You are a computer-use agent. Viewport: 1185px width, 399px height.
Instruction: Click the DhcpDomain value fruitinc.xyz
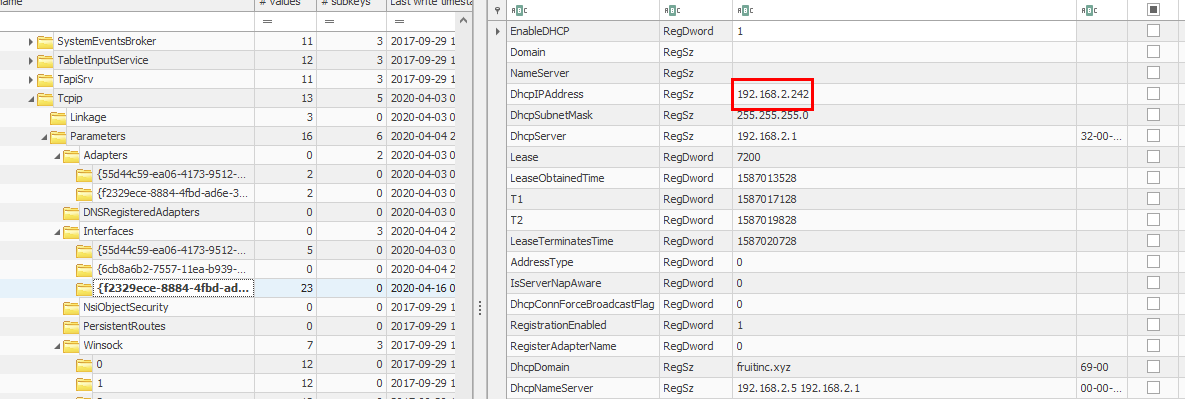pyautogui.click(x=763, y=367)
